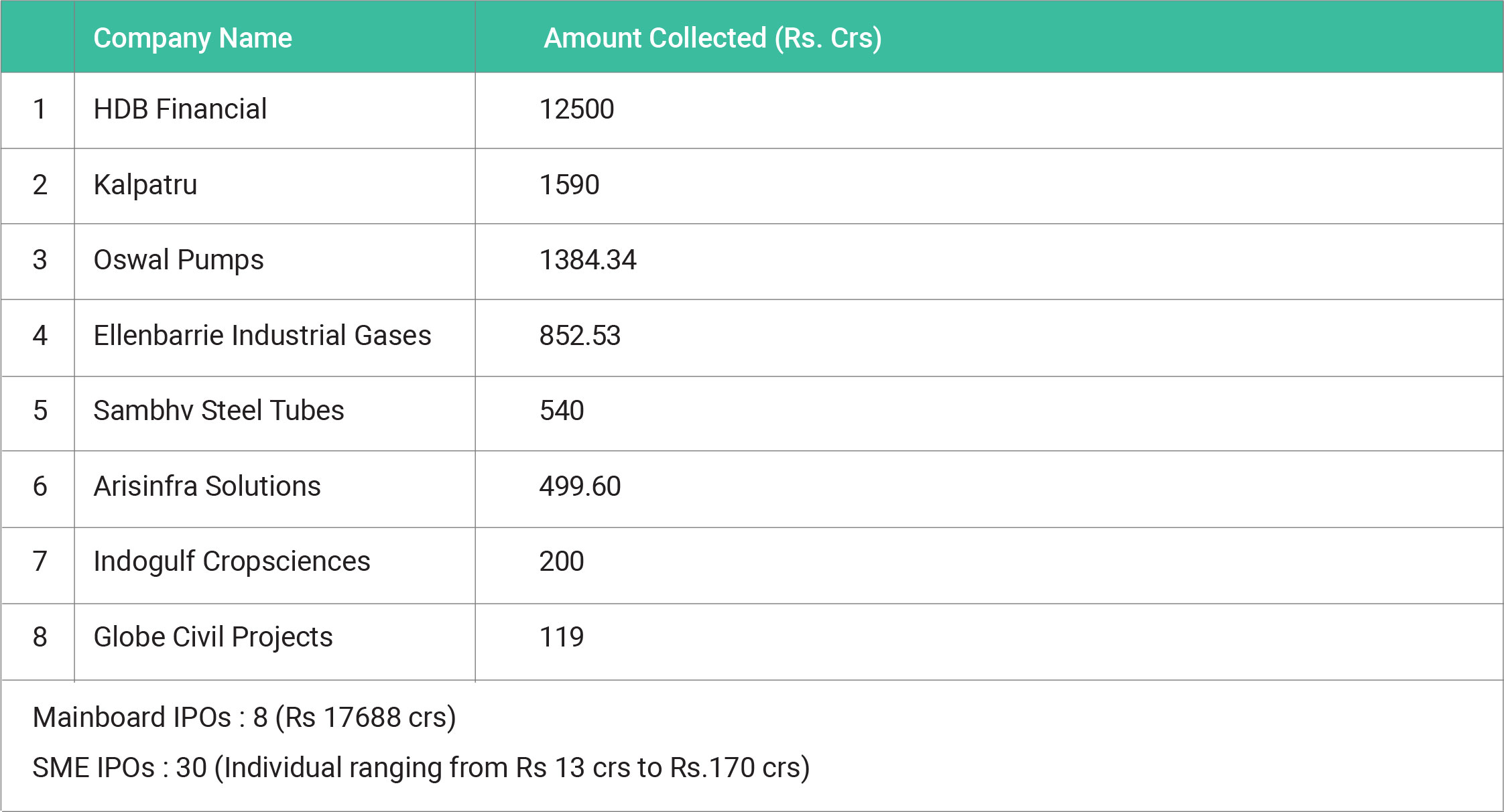Select the 119 amount cell
1504x812 pixels.
[x=562, y=637]
